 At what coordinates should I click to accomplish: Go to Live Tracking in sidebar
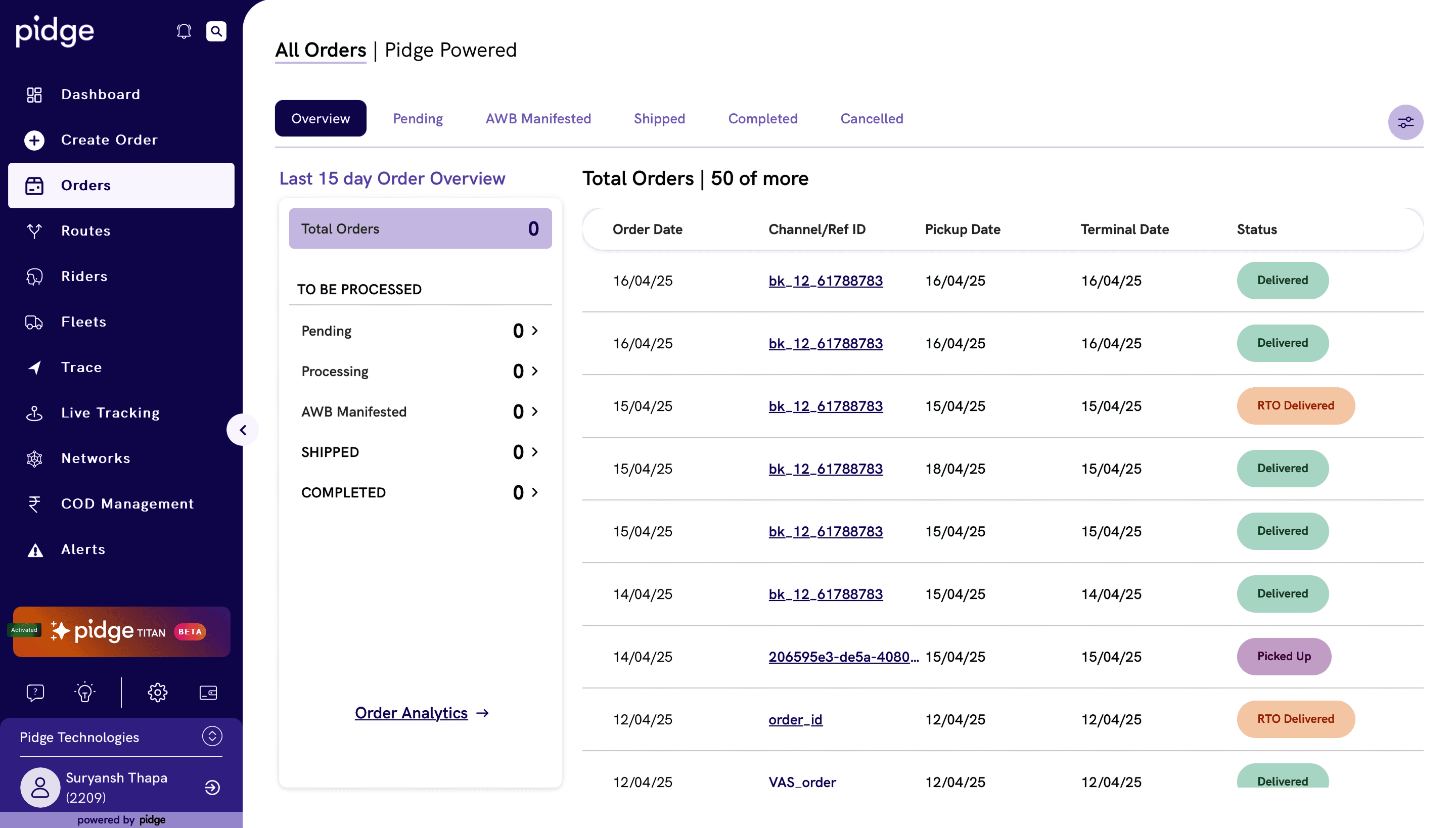[110, 413]
